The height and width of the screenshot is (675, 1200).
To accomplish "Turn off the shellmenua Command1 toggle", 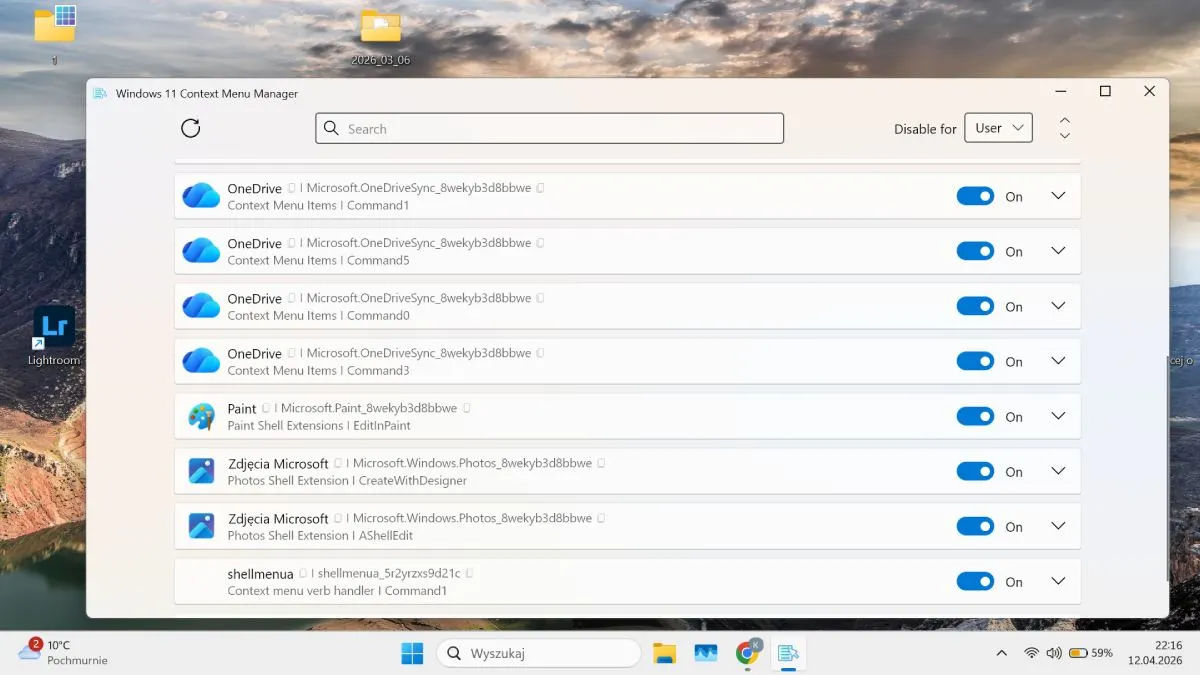I will pos(975,581).
